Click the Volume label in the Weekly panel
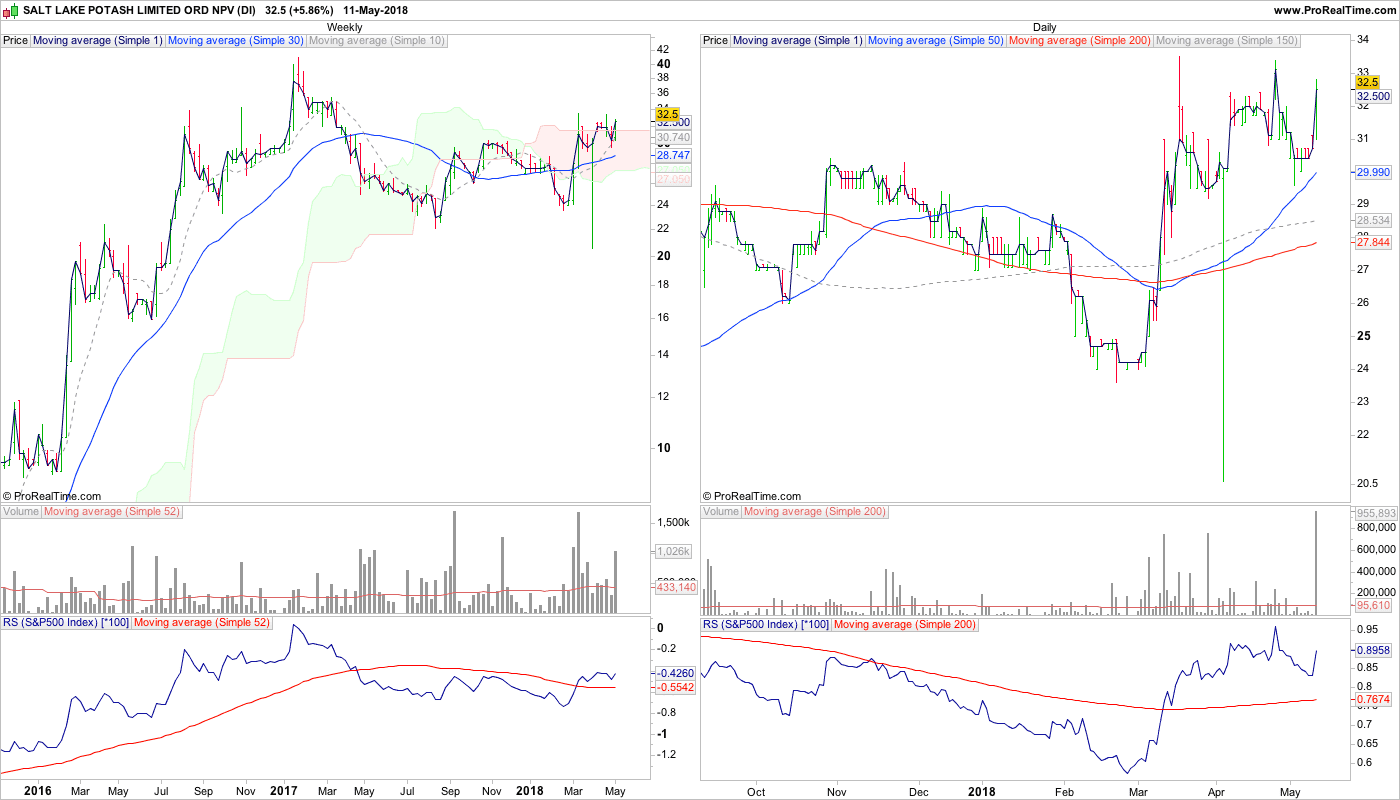Image resolution: width=1400 pixels, height=800 pixels. [x=21, y=512]
